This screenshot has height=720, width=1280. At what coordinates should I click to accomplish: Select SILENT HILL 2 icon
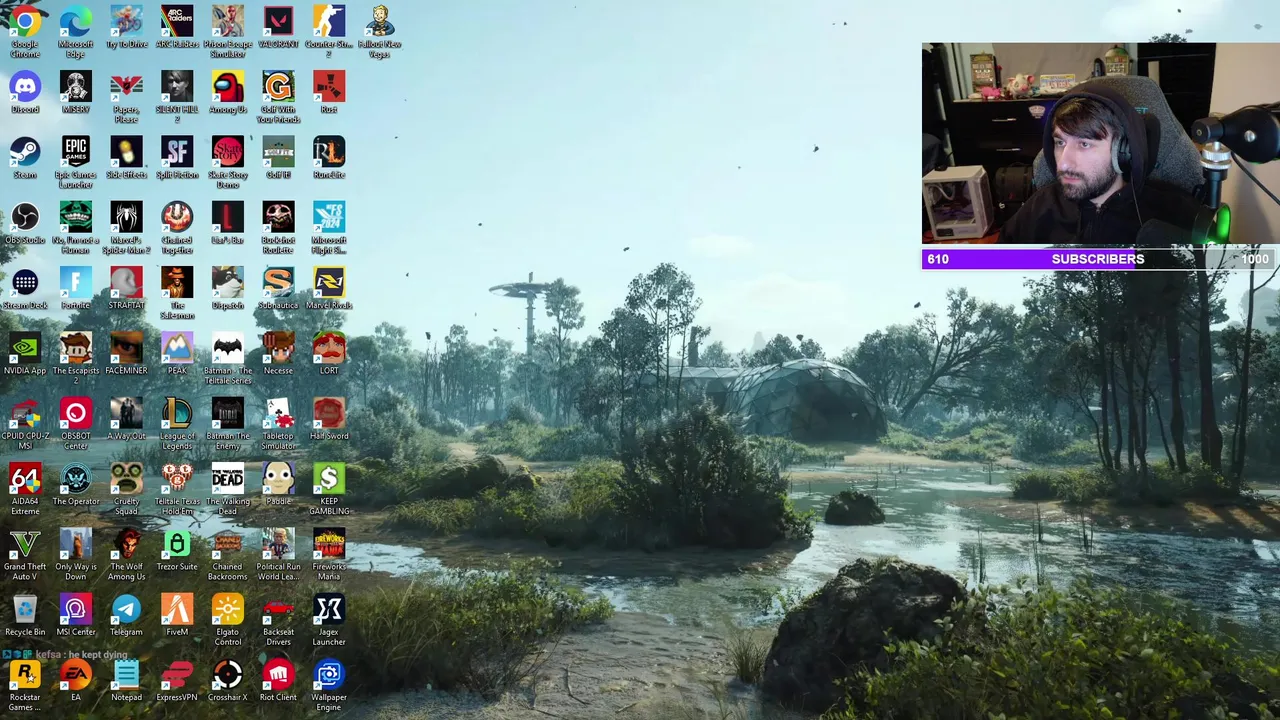177,95
